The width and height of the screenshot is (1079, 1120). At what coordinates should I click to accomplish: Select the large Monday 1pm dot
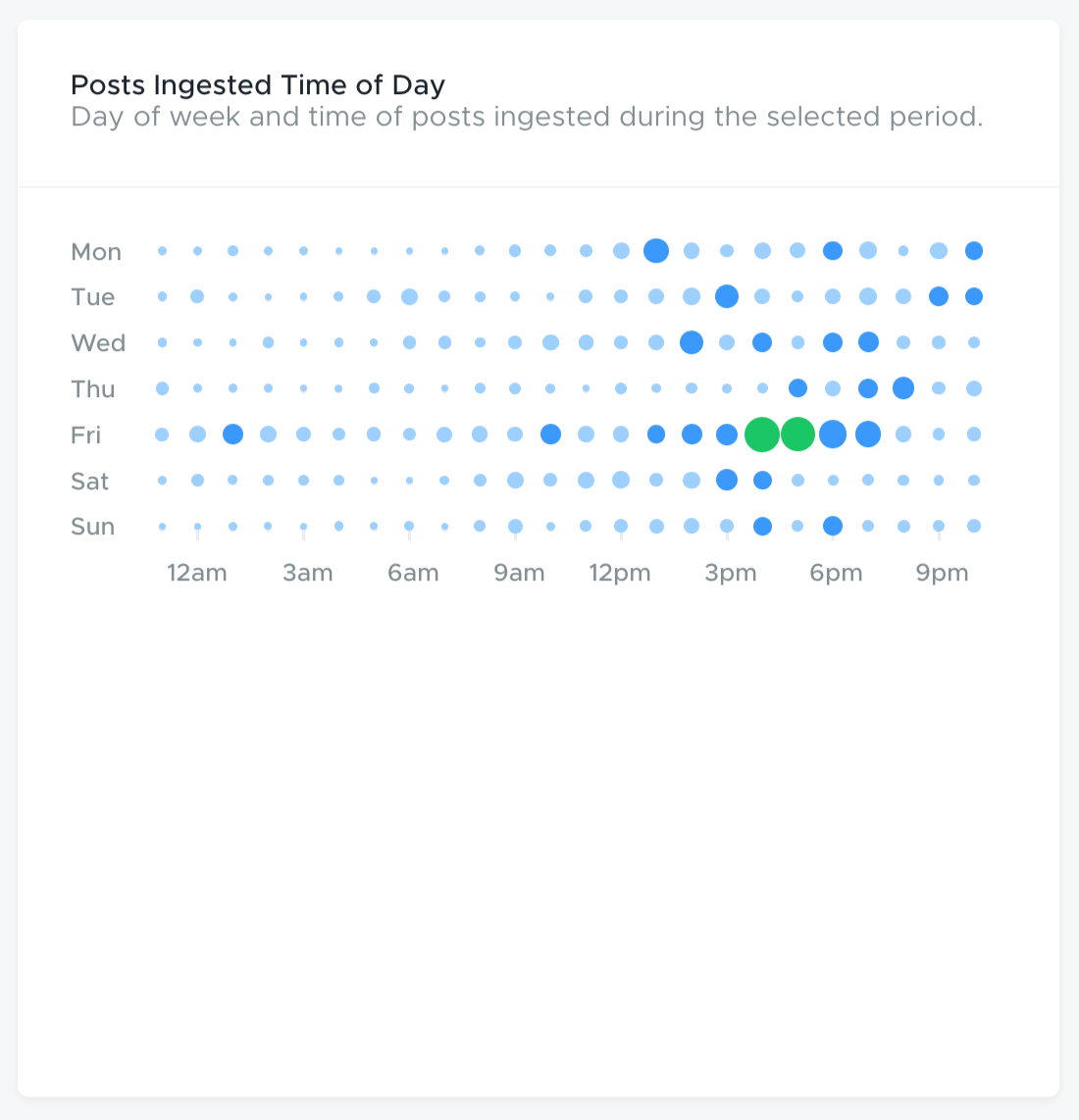[x=656, y=251]
